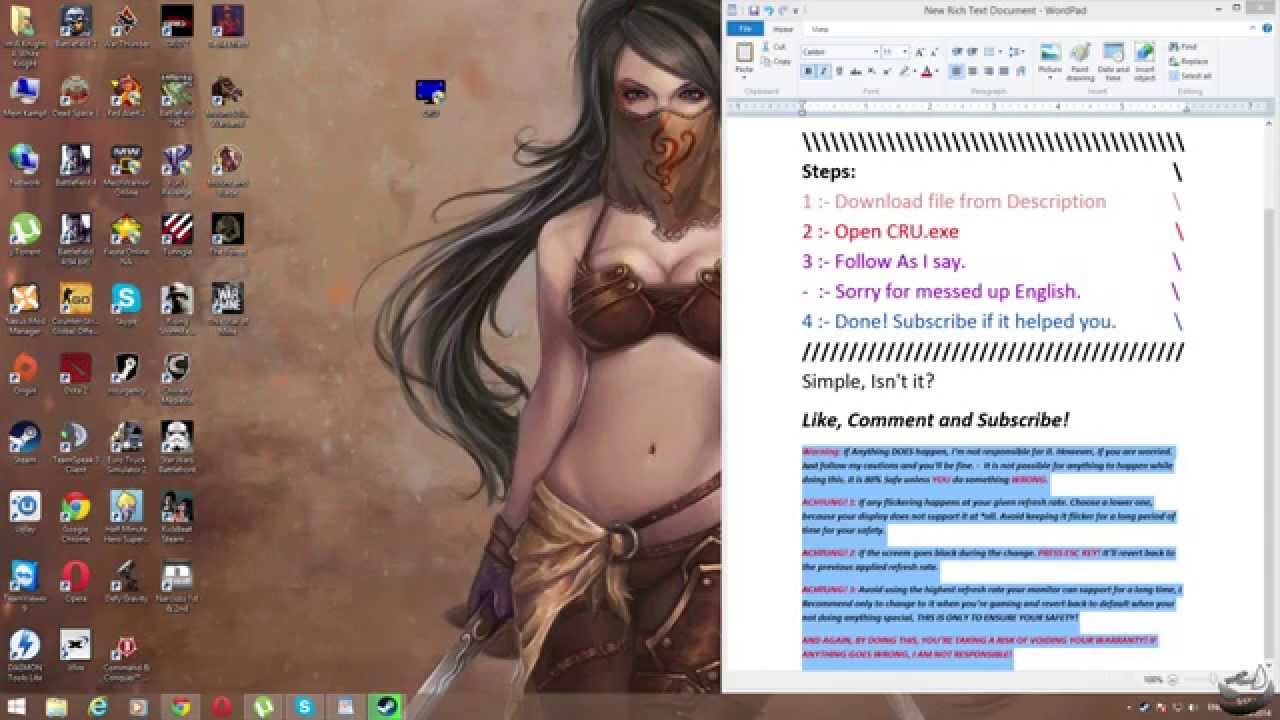Select Counter-Strike Global Offensive shortcut
Viewport: 1280px width, 720px height.
76,309
